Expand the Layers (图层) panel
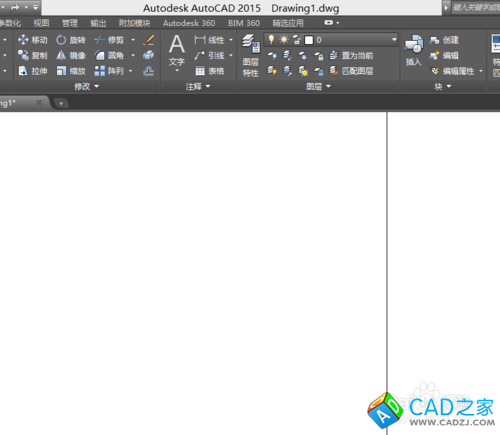Screen dimensions: 500x435 tap(318, 86)
